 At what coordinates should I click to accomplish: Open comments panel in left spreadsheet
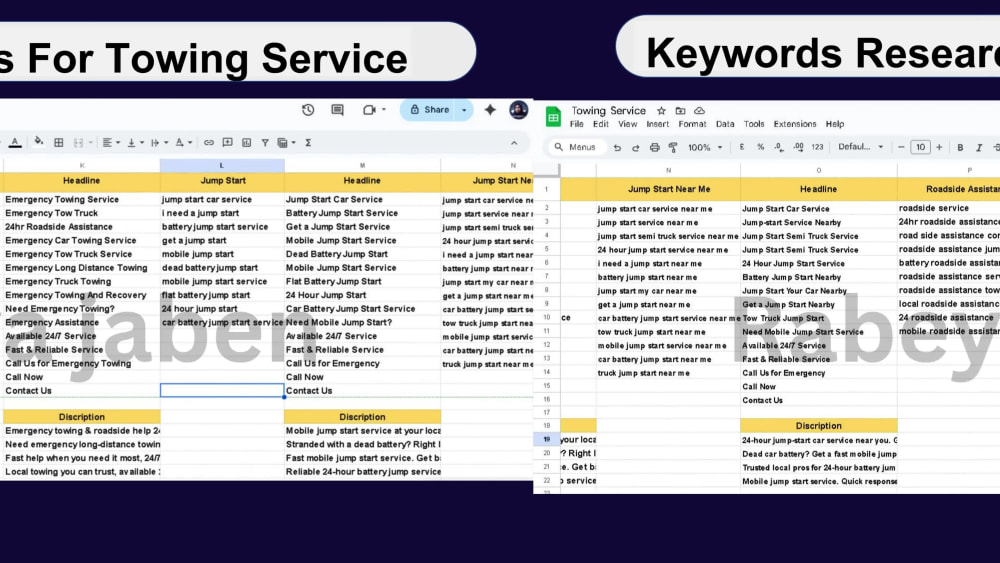click(337, 110)
